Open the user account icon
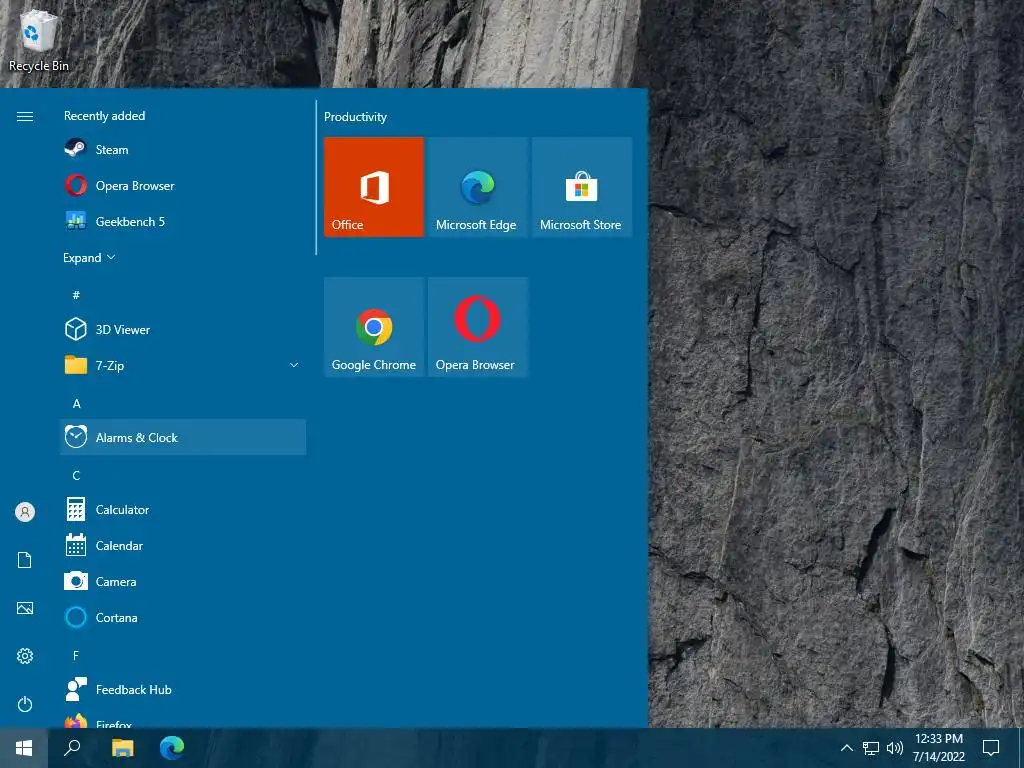Viewport: 1024px width, 768px height. click(x=25, y=512)
